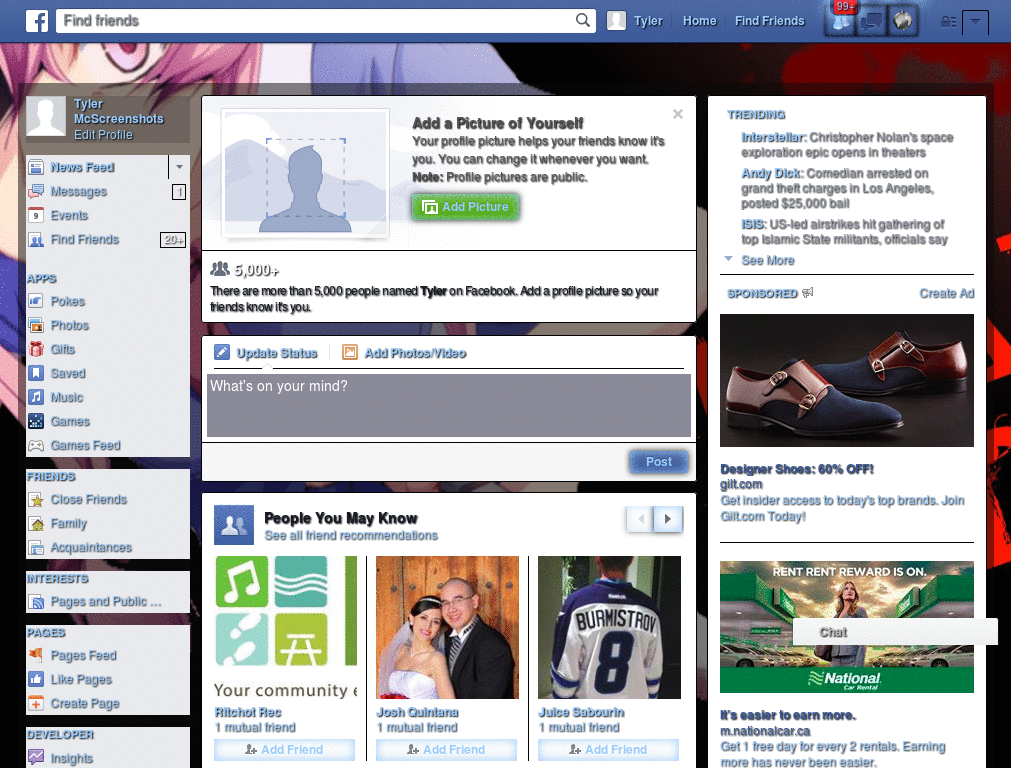Click the Post button
Image resolution: width=1024 pixels, height=768 pixels.
659,462
